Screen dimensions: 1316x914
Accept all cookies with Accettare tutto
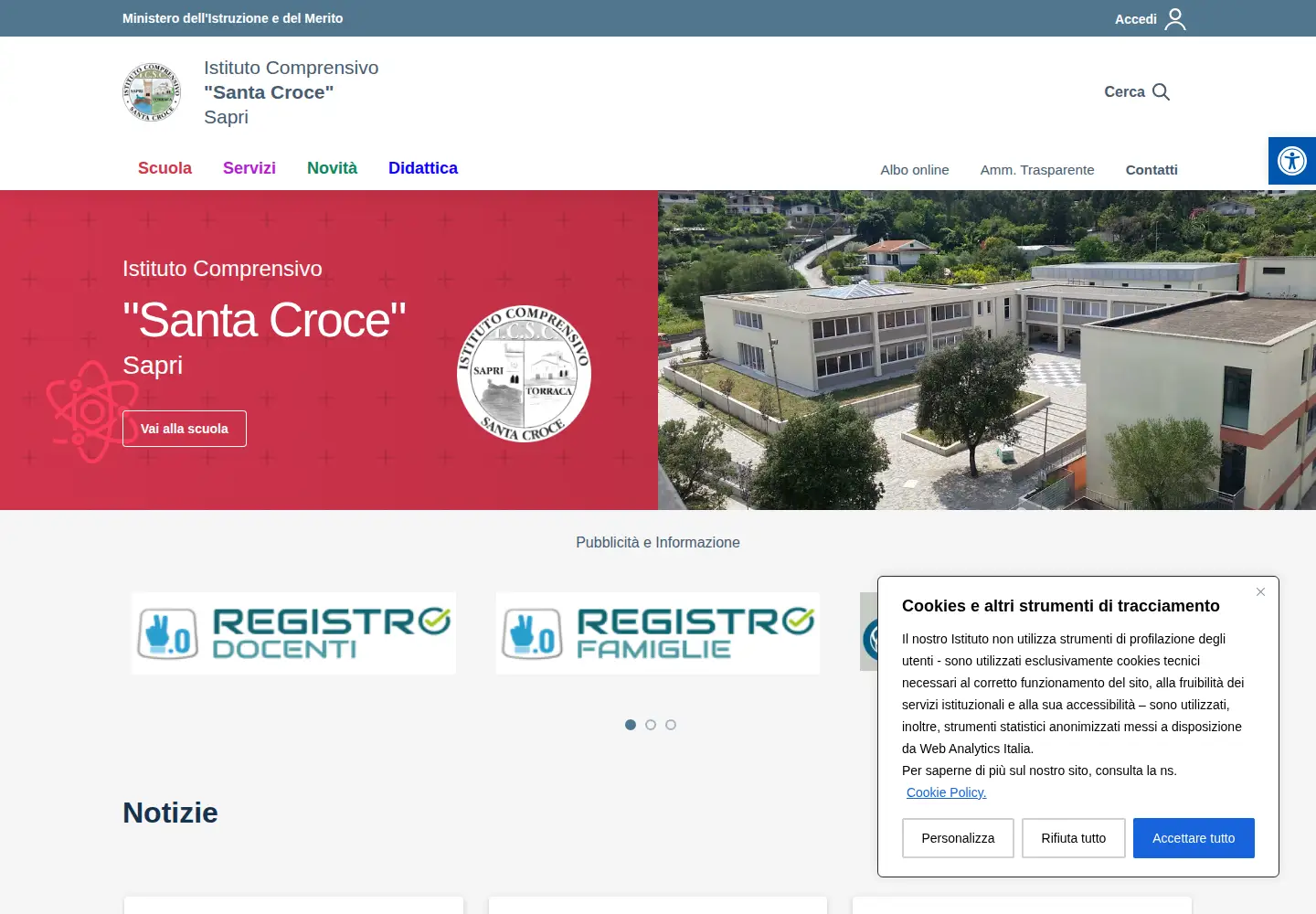point(1194,838)
